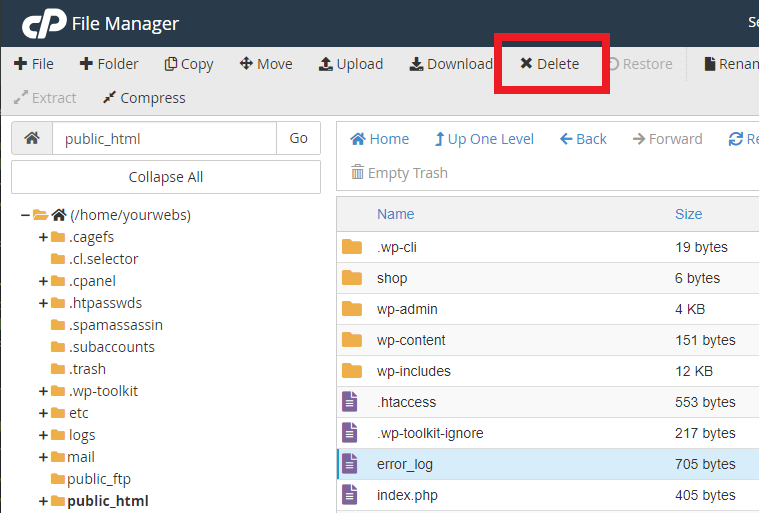Click the error_log file icon

(x=350, y=464)
